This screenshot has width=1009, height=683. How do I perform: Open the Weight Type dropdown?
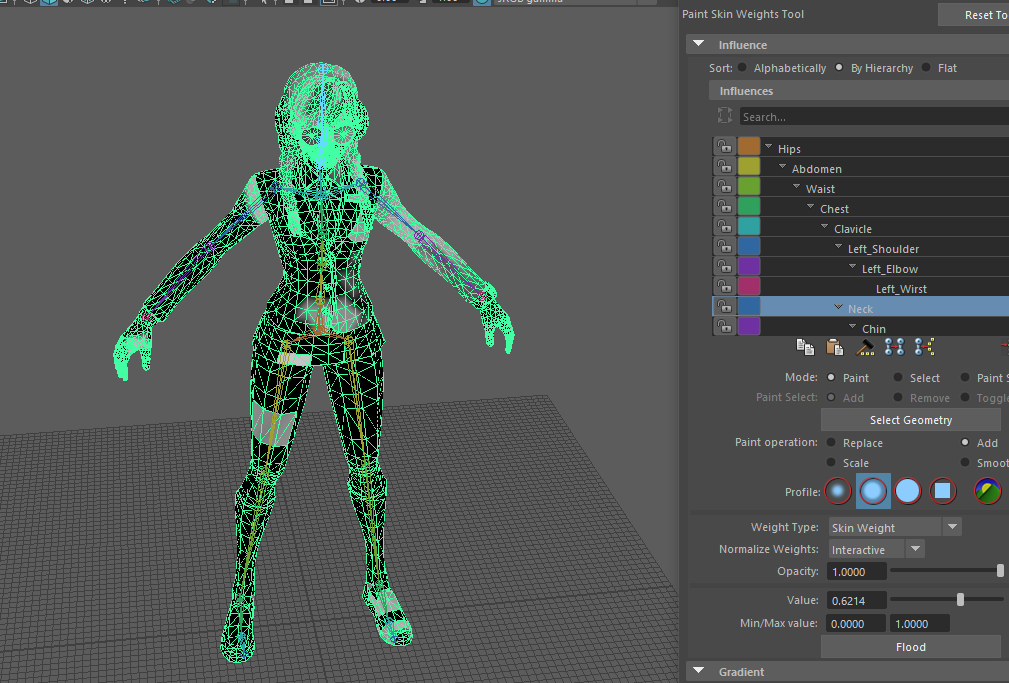[x=953, y=526]
